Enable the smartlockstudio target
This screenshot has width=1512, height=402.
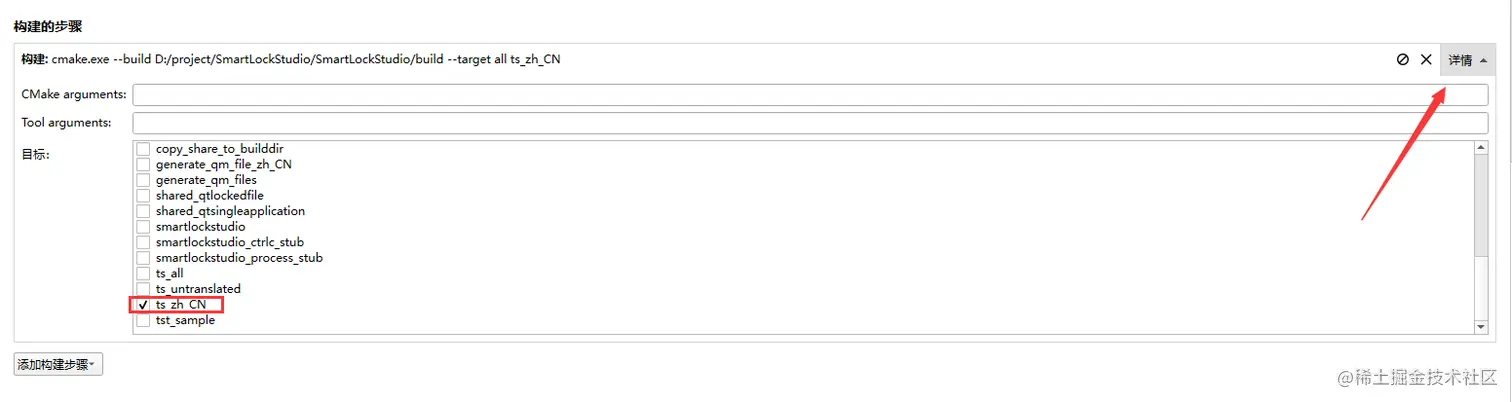click(x=144, y=227)
